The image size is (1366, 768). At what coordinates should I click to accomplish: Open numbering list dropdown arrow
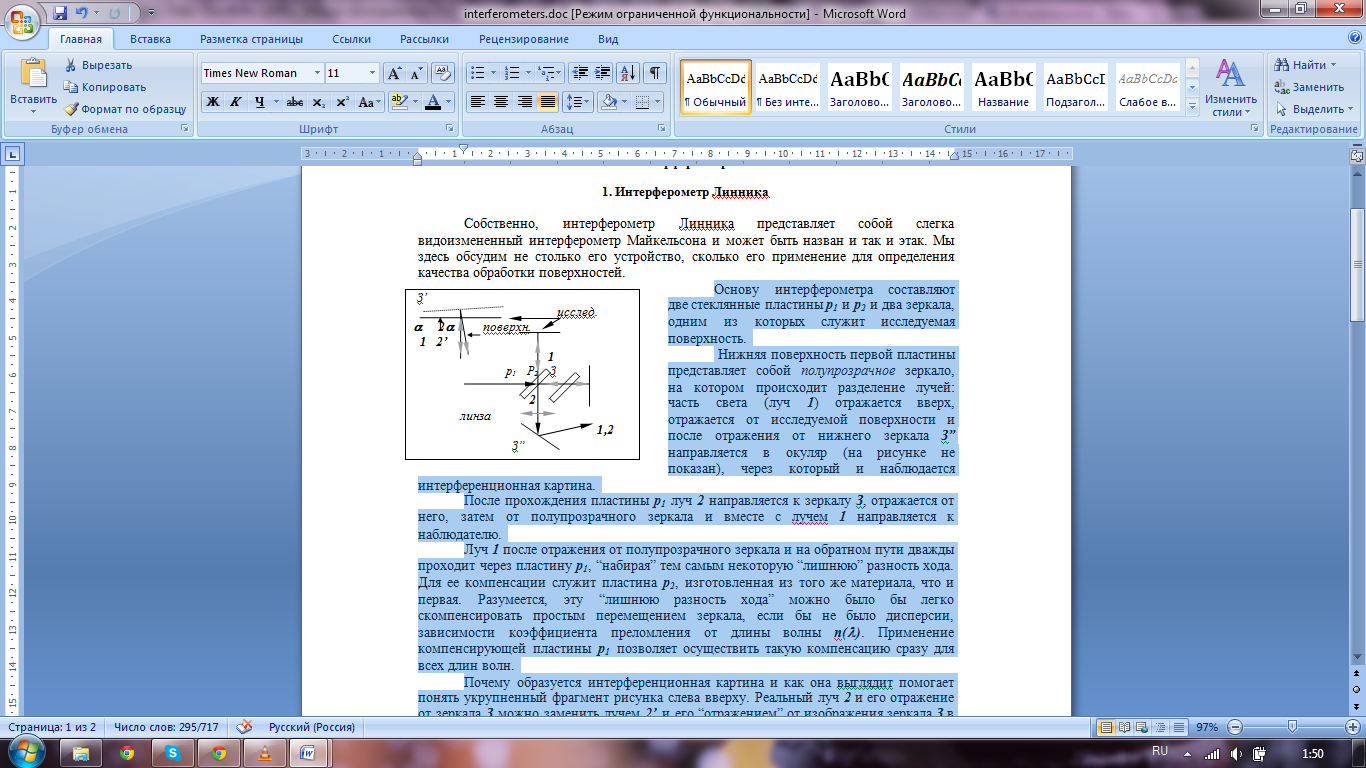pos(528,73)
